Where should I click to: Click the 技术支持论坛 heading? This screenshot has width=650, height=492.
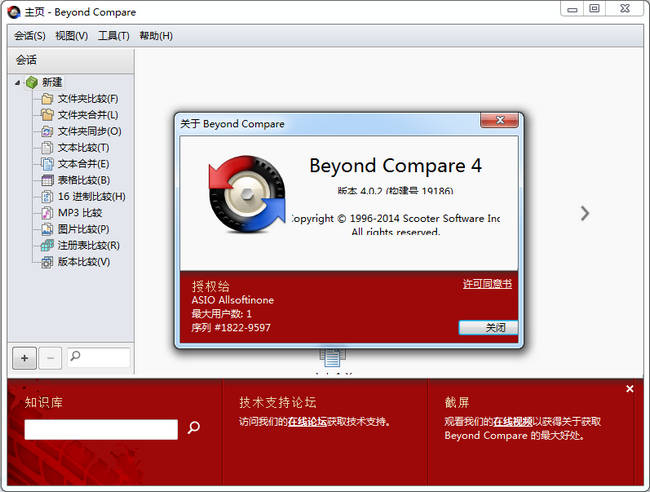277,402
